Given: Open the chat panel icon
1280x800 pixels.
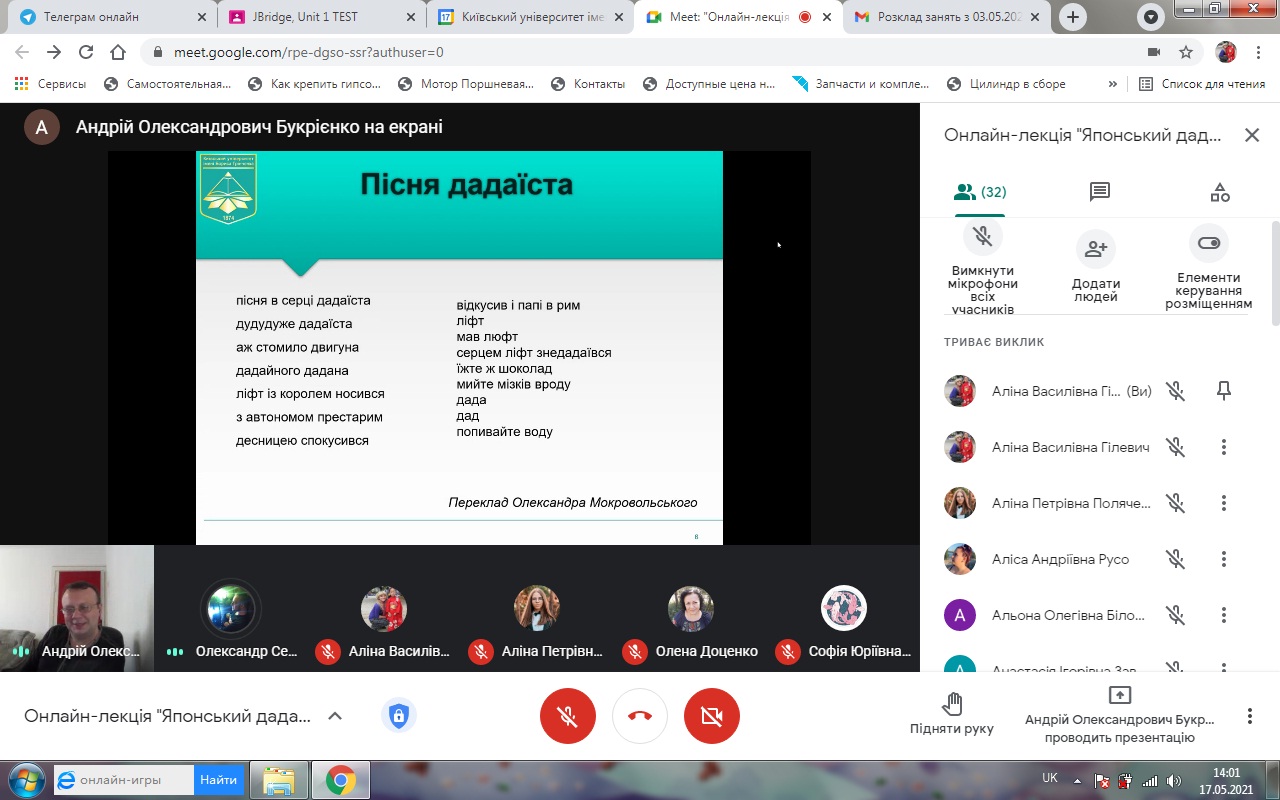Looking at the screenshot, I should 1100,192.
